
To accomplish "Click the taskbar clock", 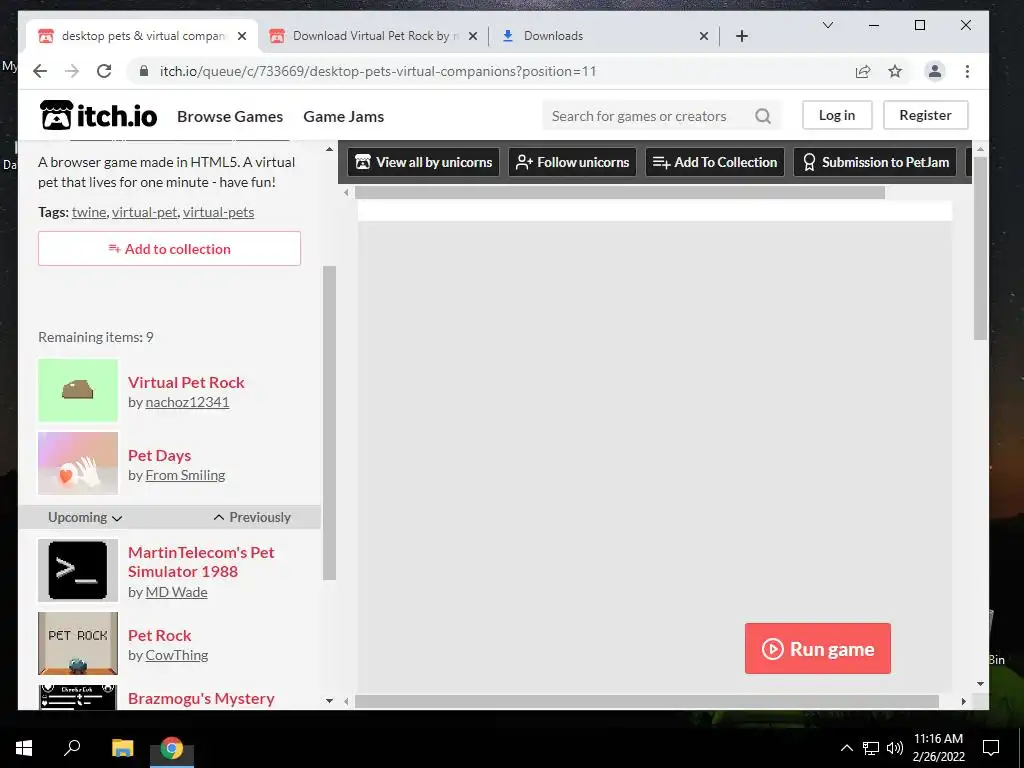I will [938, 748].
